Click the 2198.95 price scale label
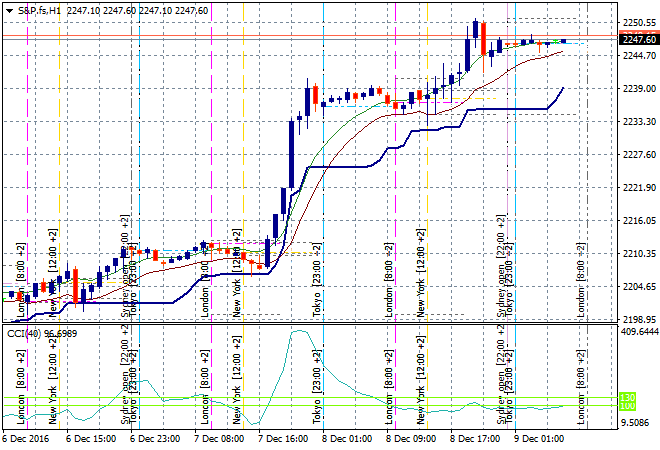The height and width of the screenshot is (450, 660). (x=638, y=319)
